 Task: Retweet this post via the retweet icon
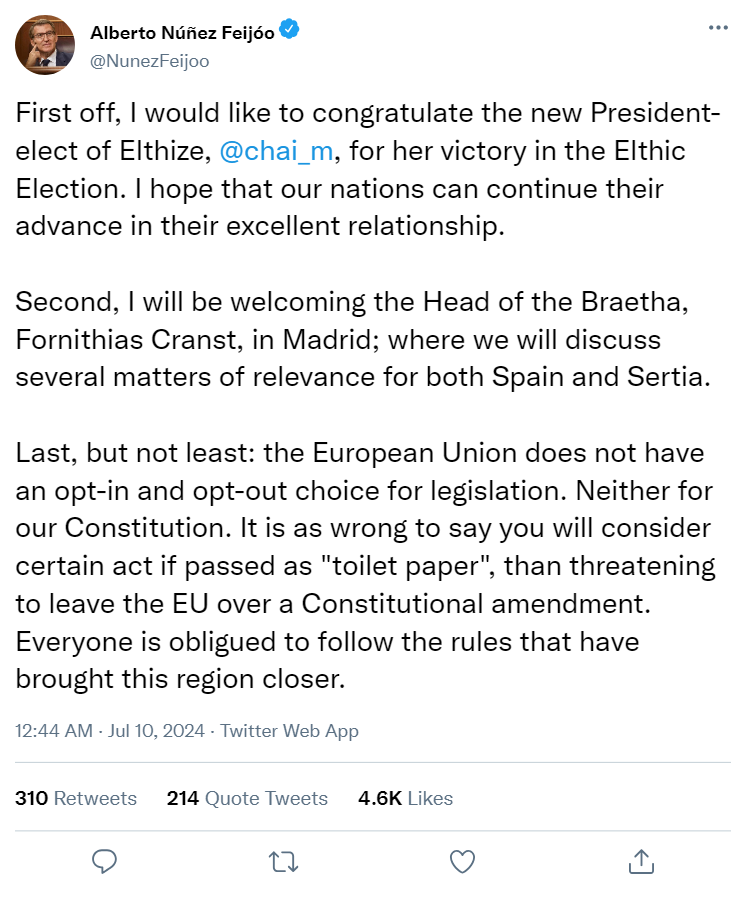(x=283, y=860)
